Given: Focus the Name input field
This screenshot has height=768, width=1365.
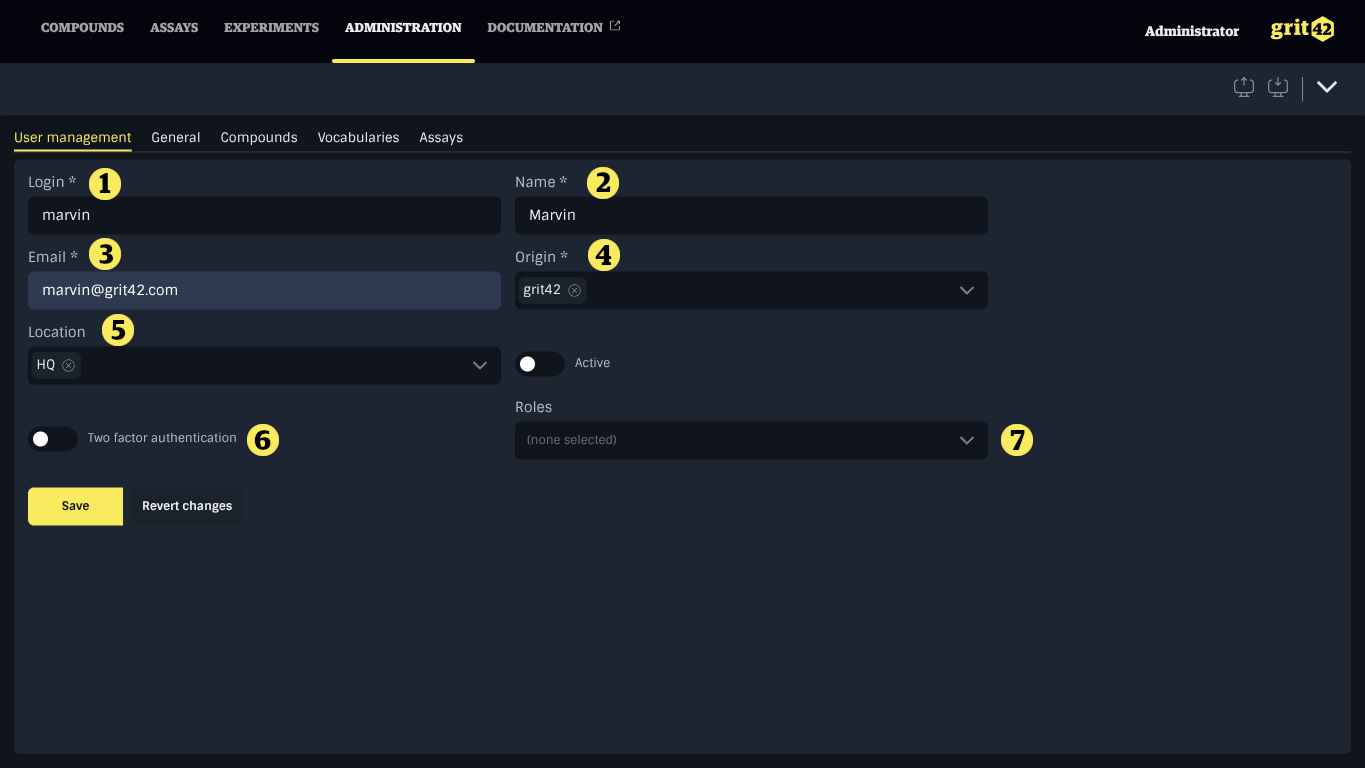Looking at the screenshot, I should point(751,215).
